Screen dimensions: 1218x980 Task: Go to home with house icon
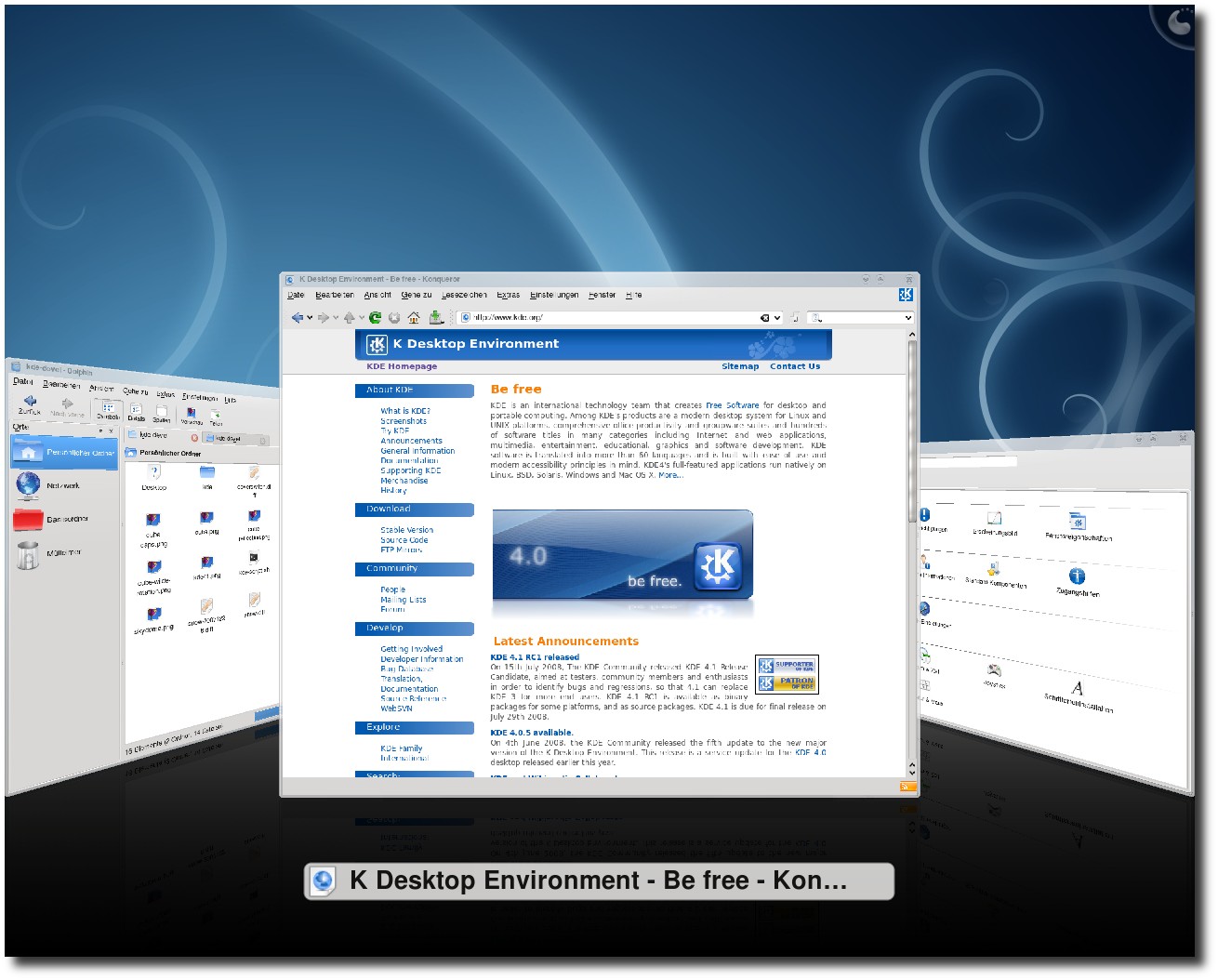[414, 317]
